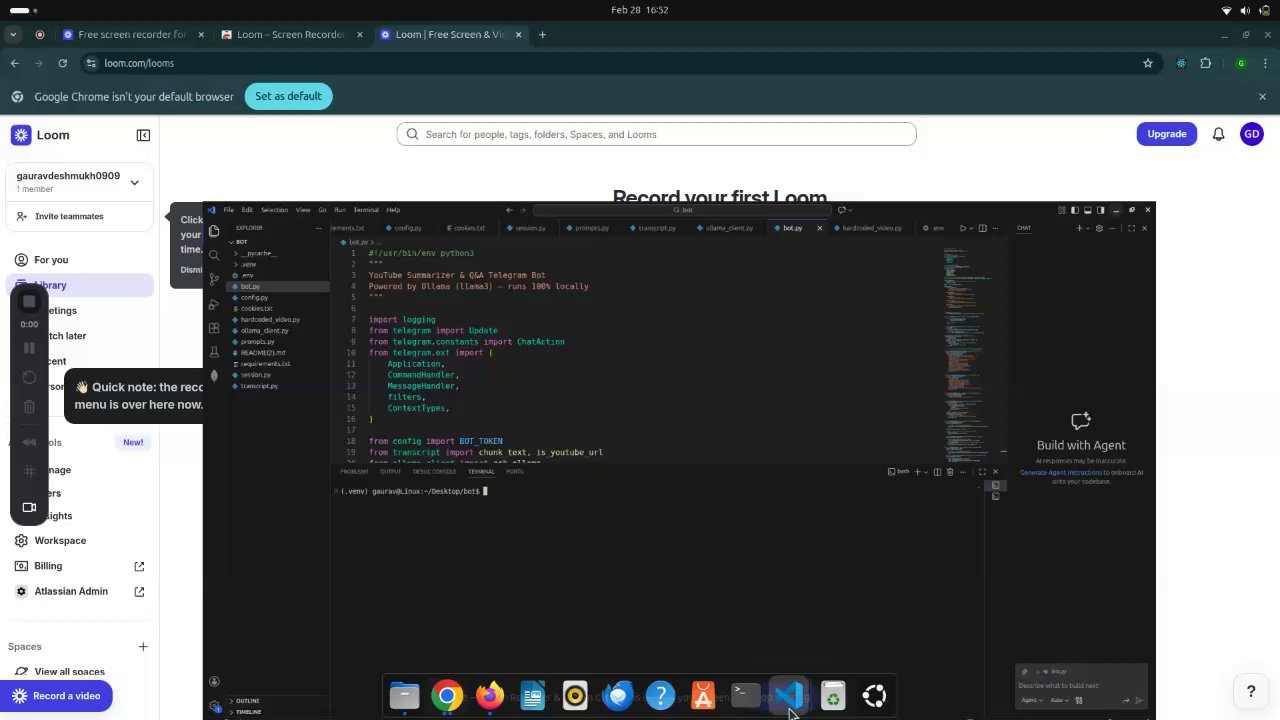Image resolution: width=1280 pixels, height=720 pixels.
Task: Open Files app in Ubuntu dock
Action: [404, 695]
